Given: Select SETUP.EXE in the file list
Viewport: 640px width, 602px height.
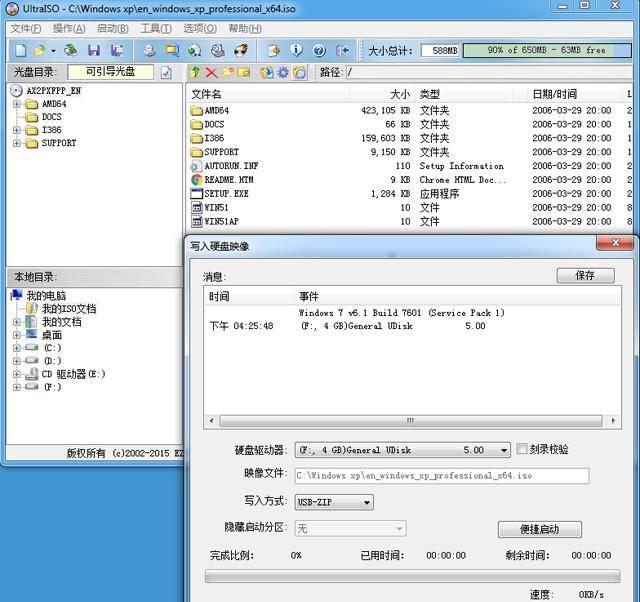Looking at the screenshot, I should [226, 193].
